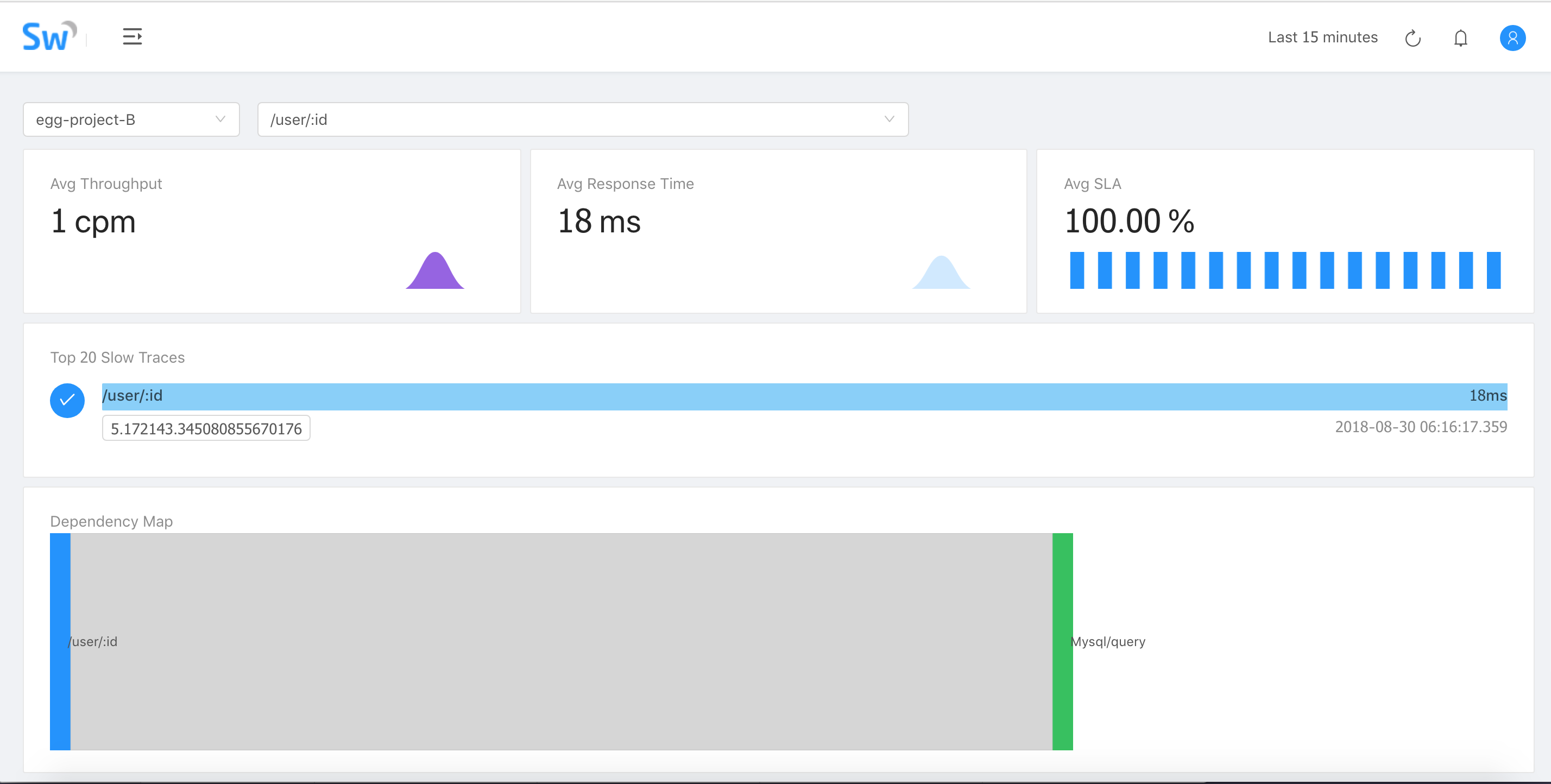Image resolution: width=1551 pixels, height=784 pixels.
Task: Toggle the sidebar menu collapse icon
Action: coord(133,37)
